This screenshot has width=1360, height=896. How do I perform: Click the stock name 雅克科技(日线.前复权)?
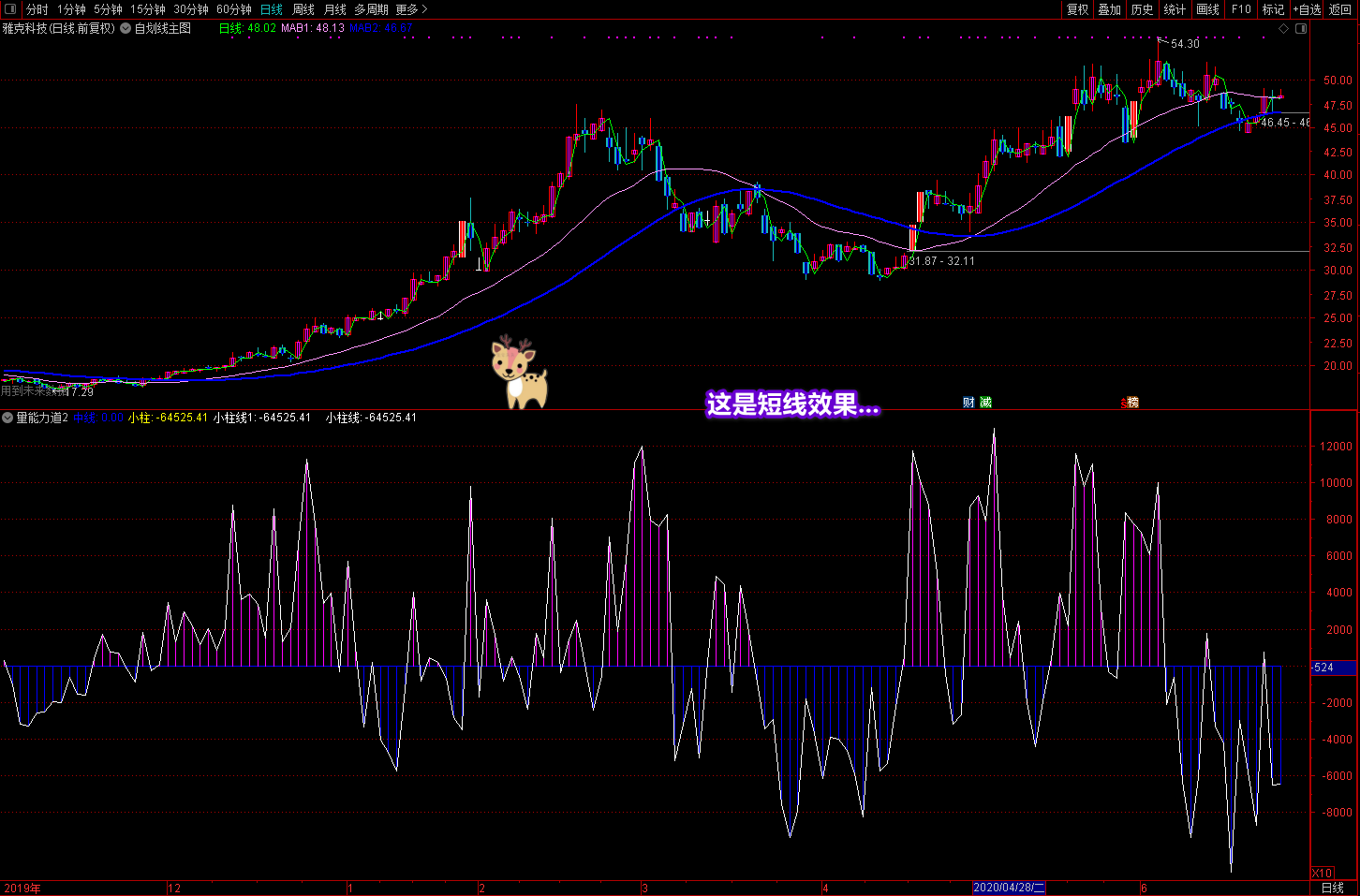pyautogui.click(x=59, y=28)
